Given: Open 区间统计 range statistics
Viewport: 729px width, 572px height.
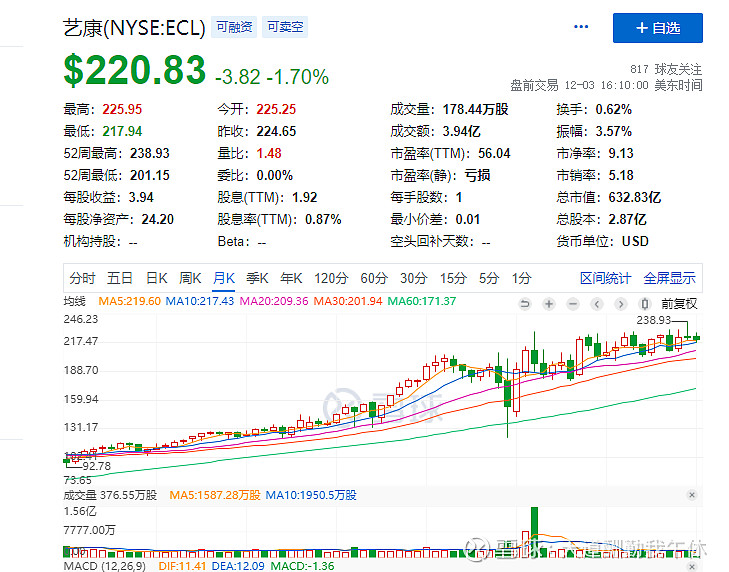Looking at the screenshot, I should (x=605, y=278).
